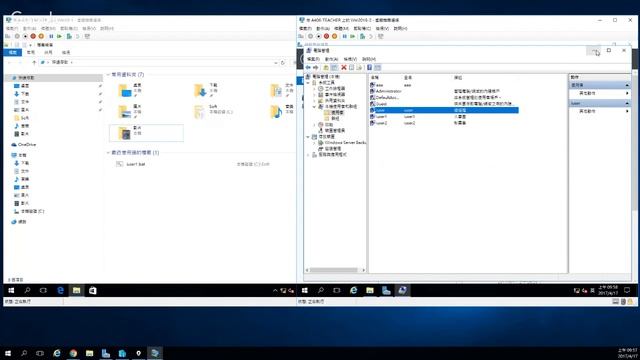
Task: Open Chrome on host taskbar
Action: (x=73, y=353)
